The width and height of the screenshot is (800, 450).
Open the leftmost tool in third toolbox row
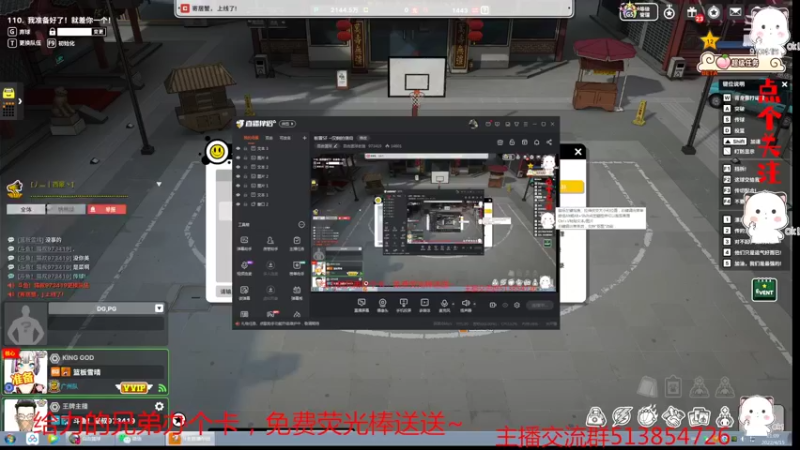(244, 292)
